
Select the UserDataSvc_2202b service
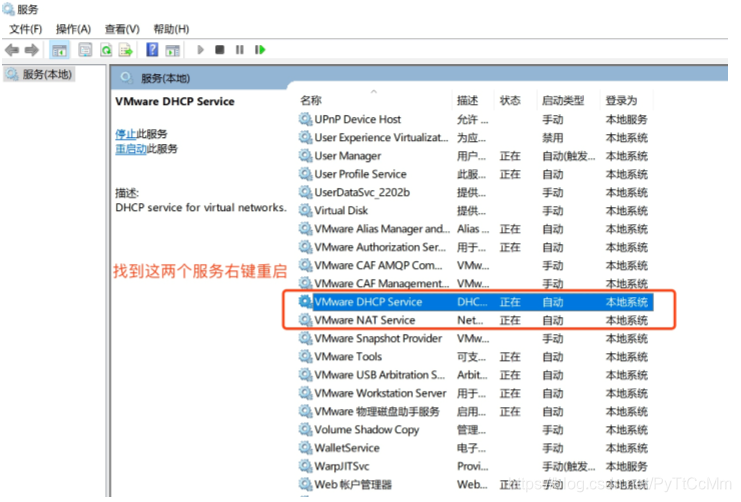475,192
